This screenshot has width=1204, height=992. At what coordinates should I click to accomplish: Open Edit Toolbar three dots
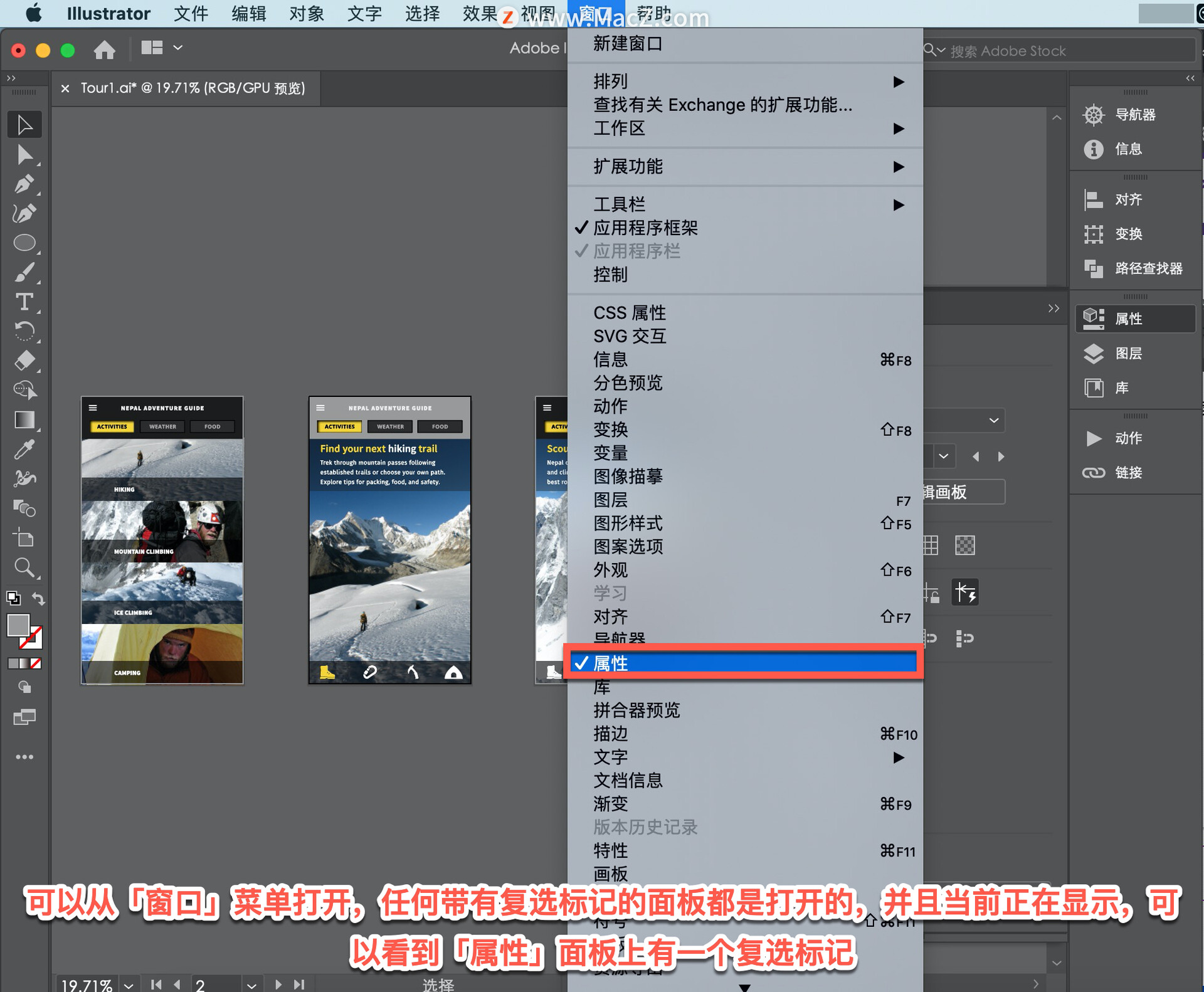24,757
